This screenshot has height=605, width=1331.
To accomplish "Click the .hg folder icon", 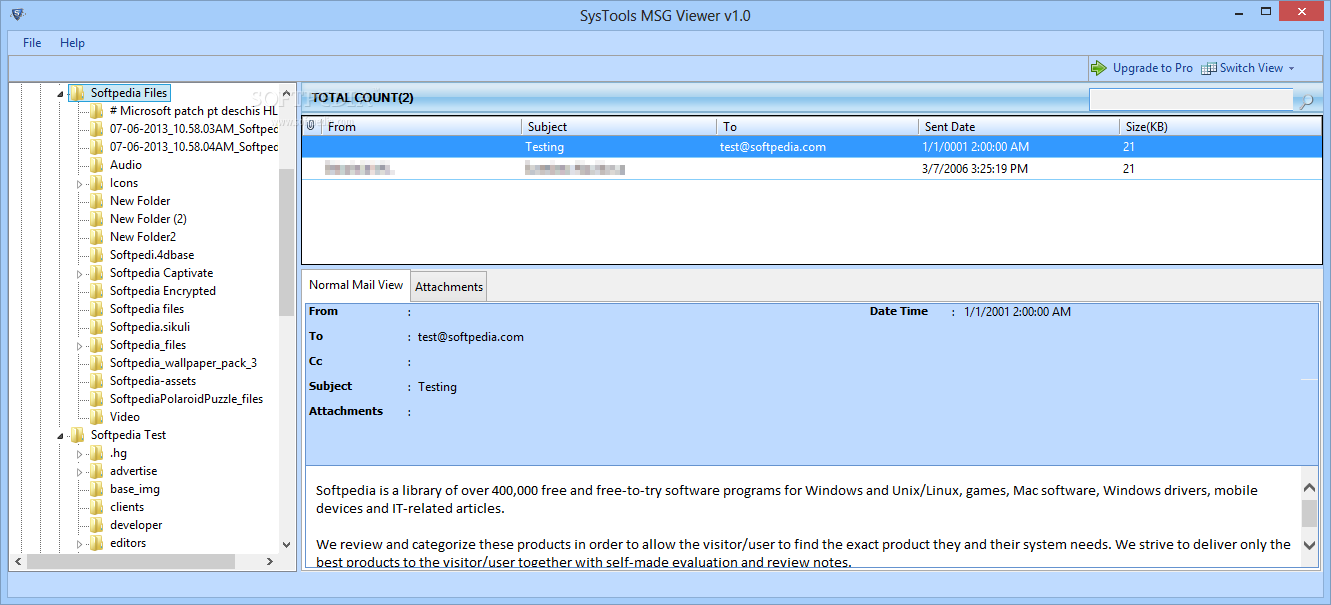I will (96, 453).
